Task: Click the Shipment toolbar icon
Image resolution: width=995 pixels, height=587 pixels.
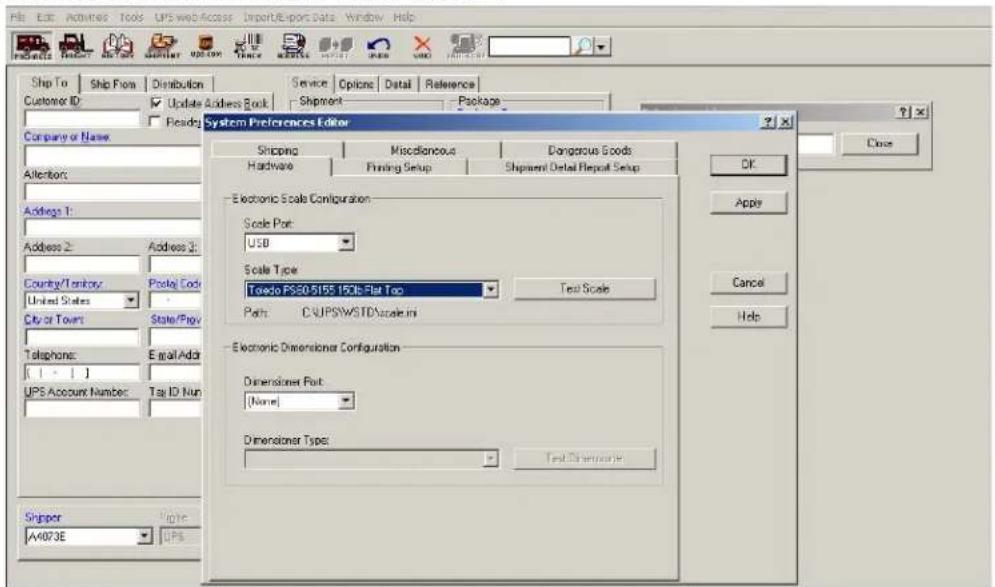Action: click(162, 46)
